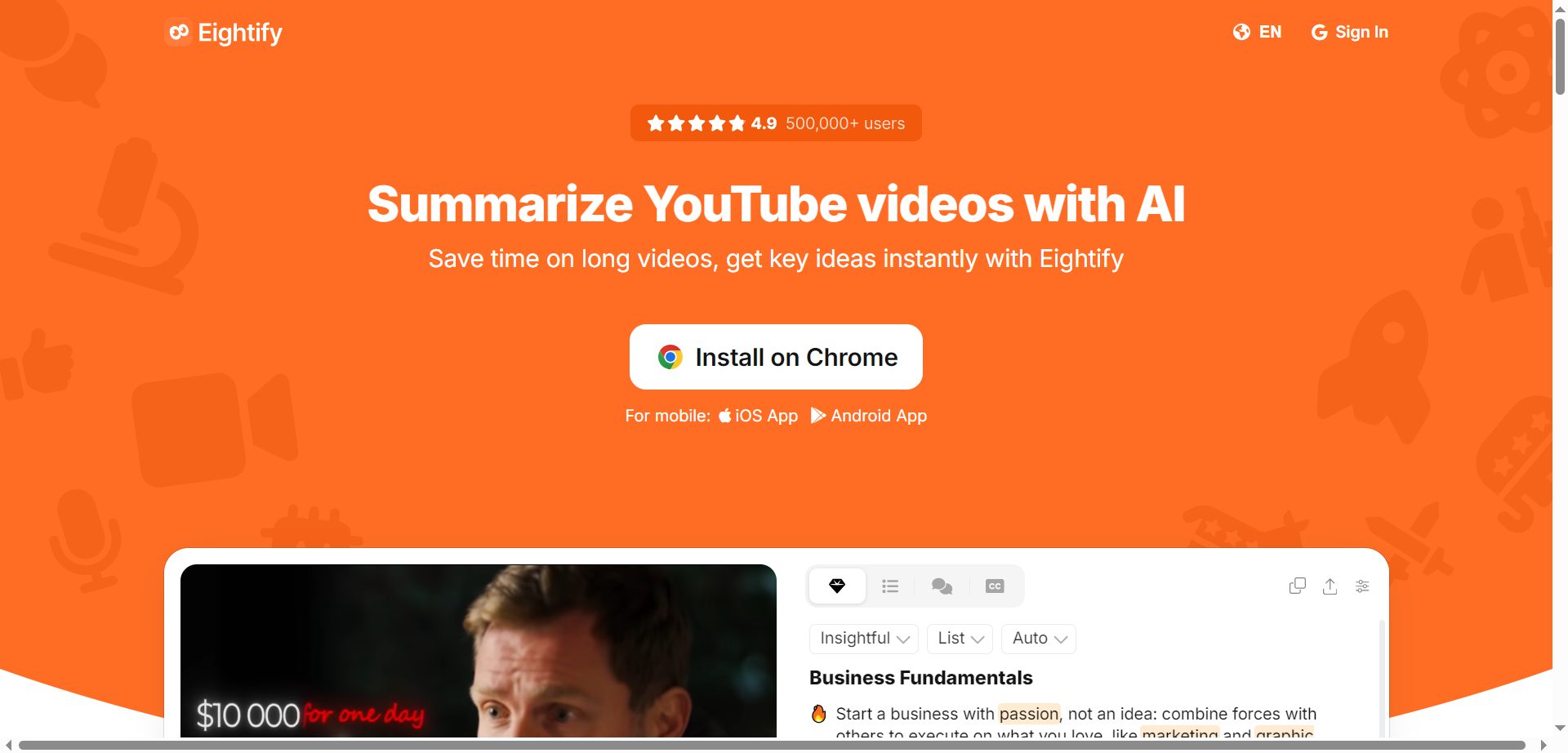
Task: Click the EN language menu
Action: click(x=1258, y=32)
